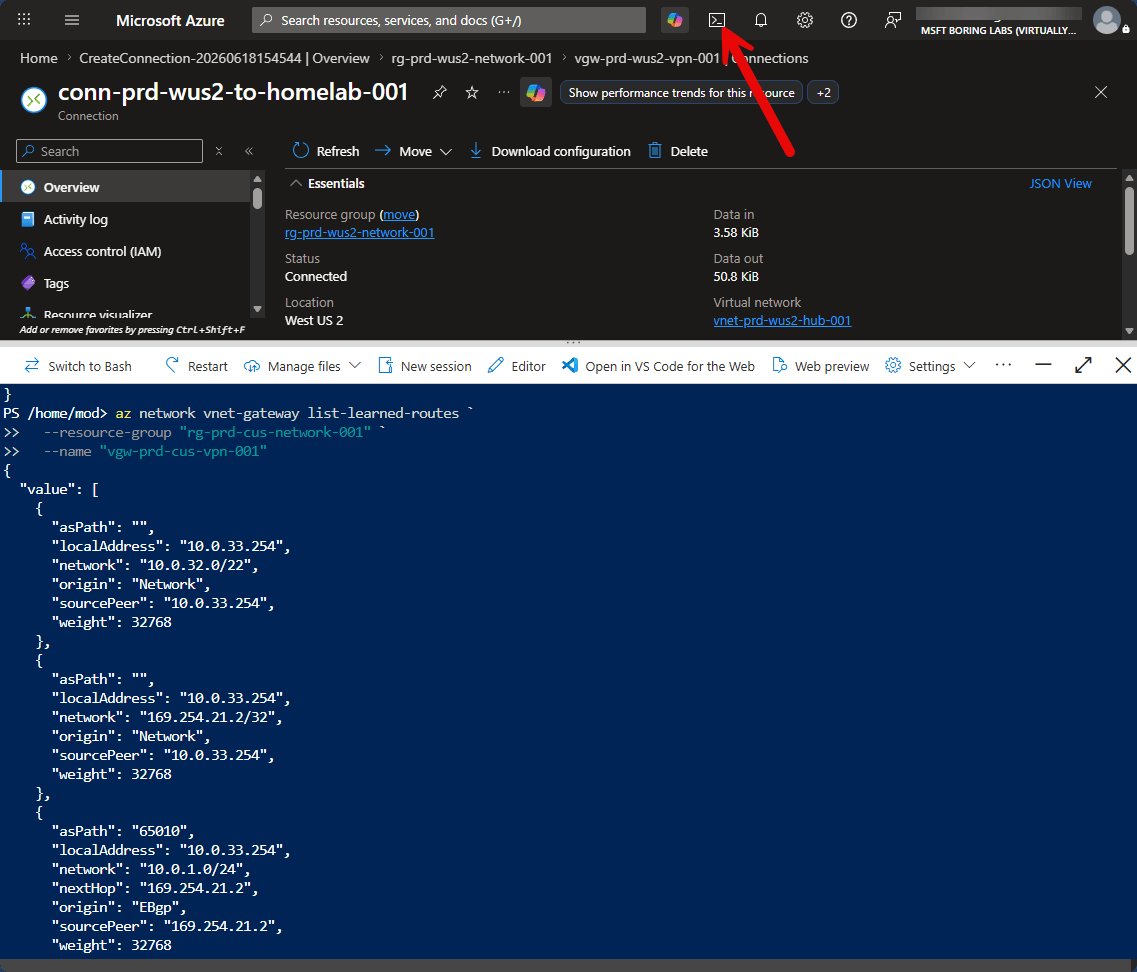Add connection to favorites star

(x=472, y=92)
